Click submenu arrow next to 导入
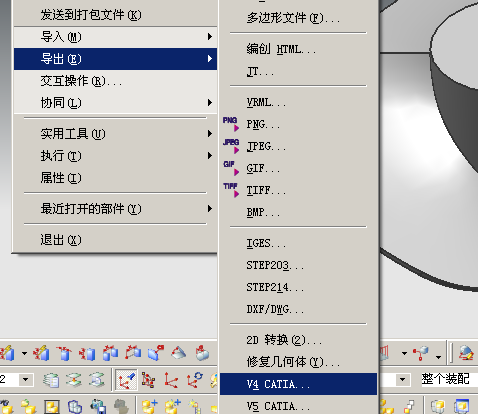 tap(209, 37)
